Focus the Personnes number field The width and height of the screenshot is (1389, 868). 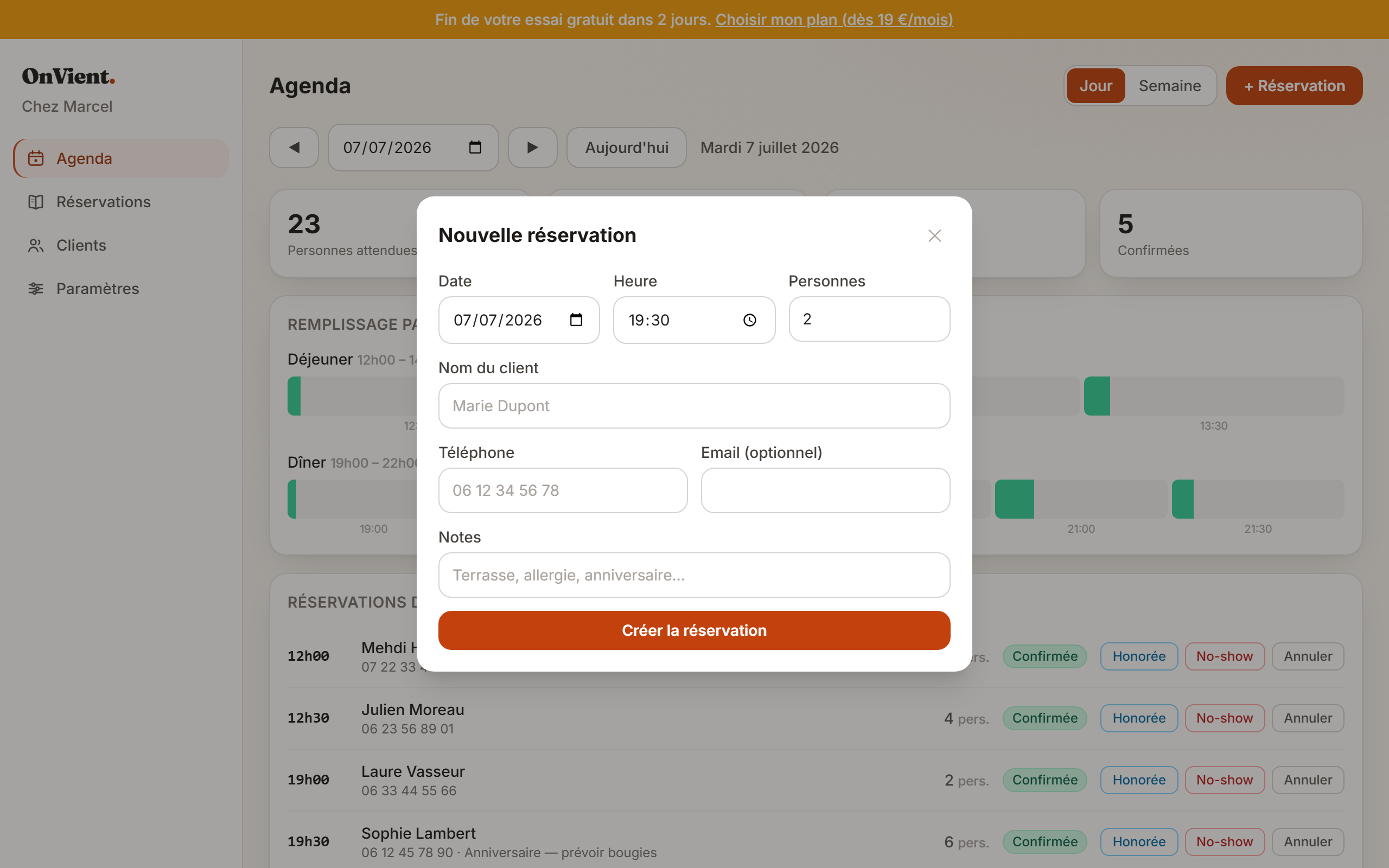869,319
